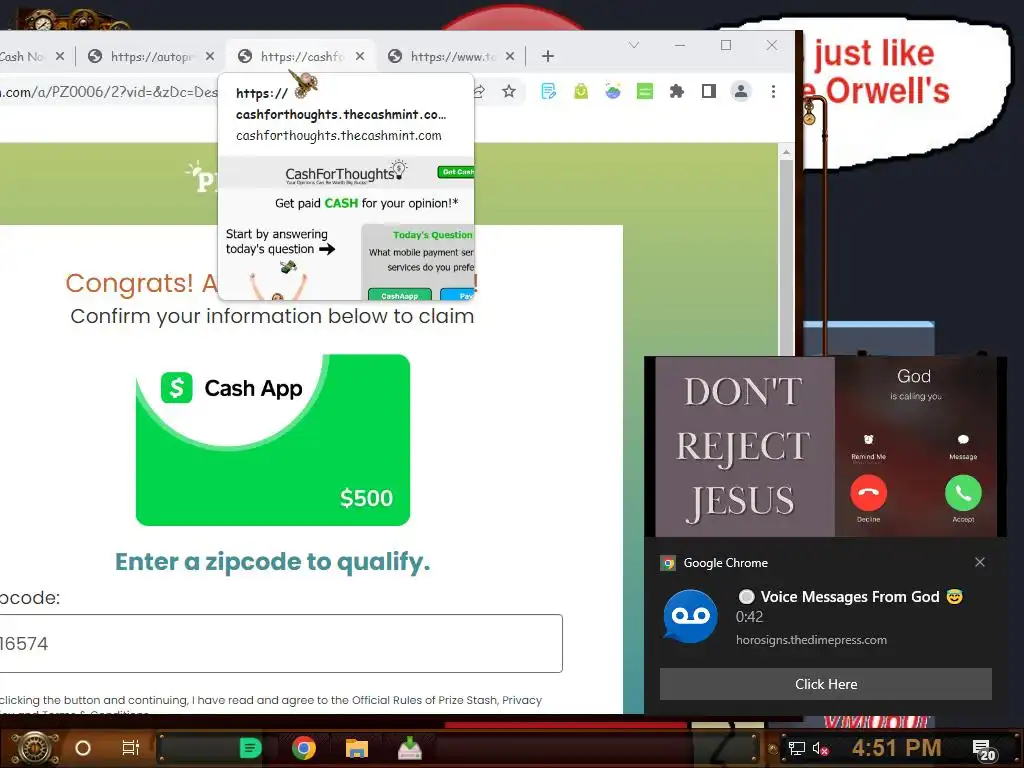
Task: Unmute the muted volume tray icon
Action: (x=820, y=748)
